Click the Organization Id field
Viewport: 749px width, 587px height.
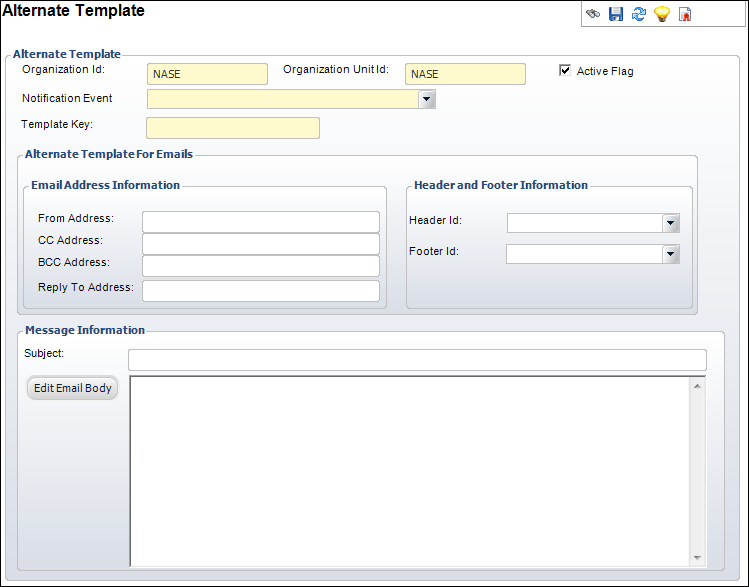(x=207, y=74)
